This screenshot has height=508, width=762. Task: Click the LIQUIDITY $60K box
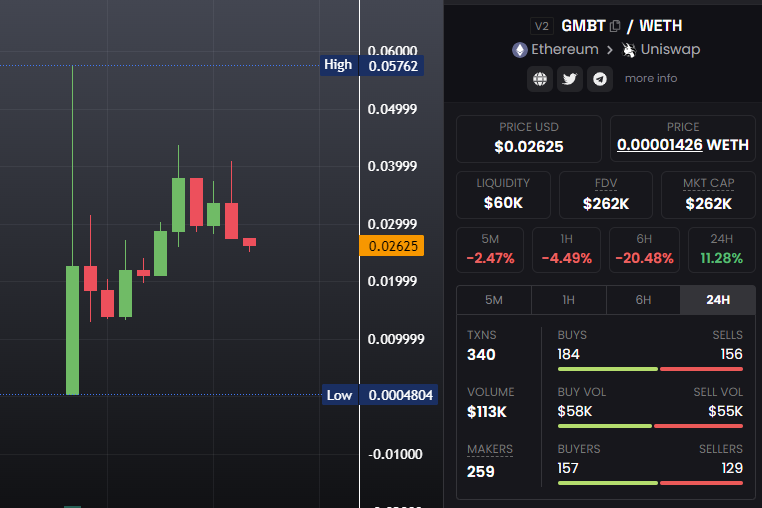click(x=503, y=194)
